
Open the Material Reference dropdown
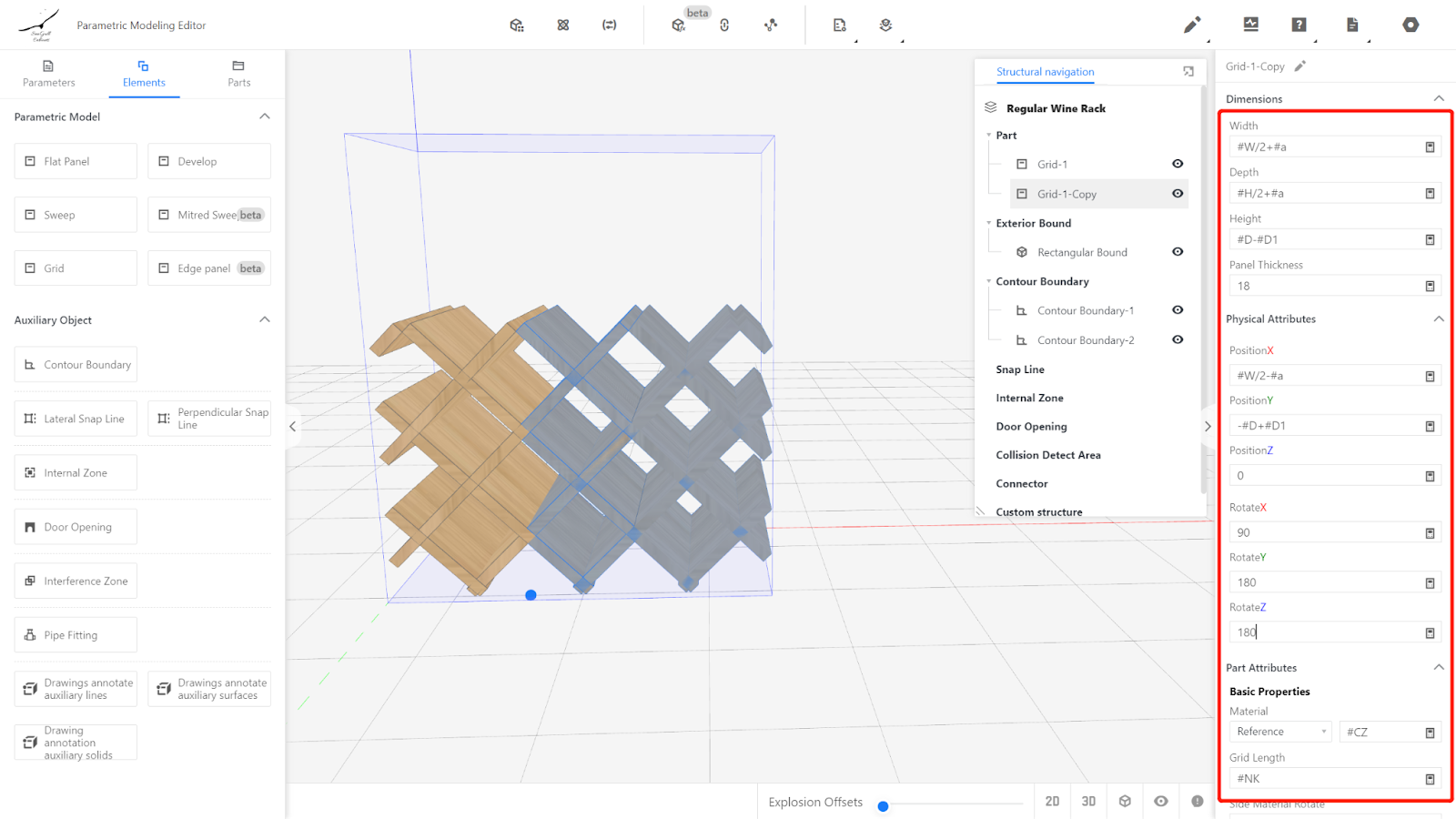click(1280, 732)
